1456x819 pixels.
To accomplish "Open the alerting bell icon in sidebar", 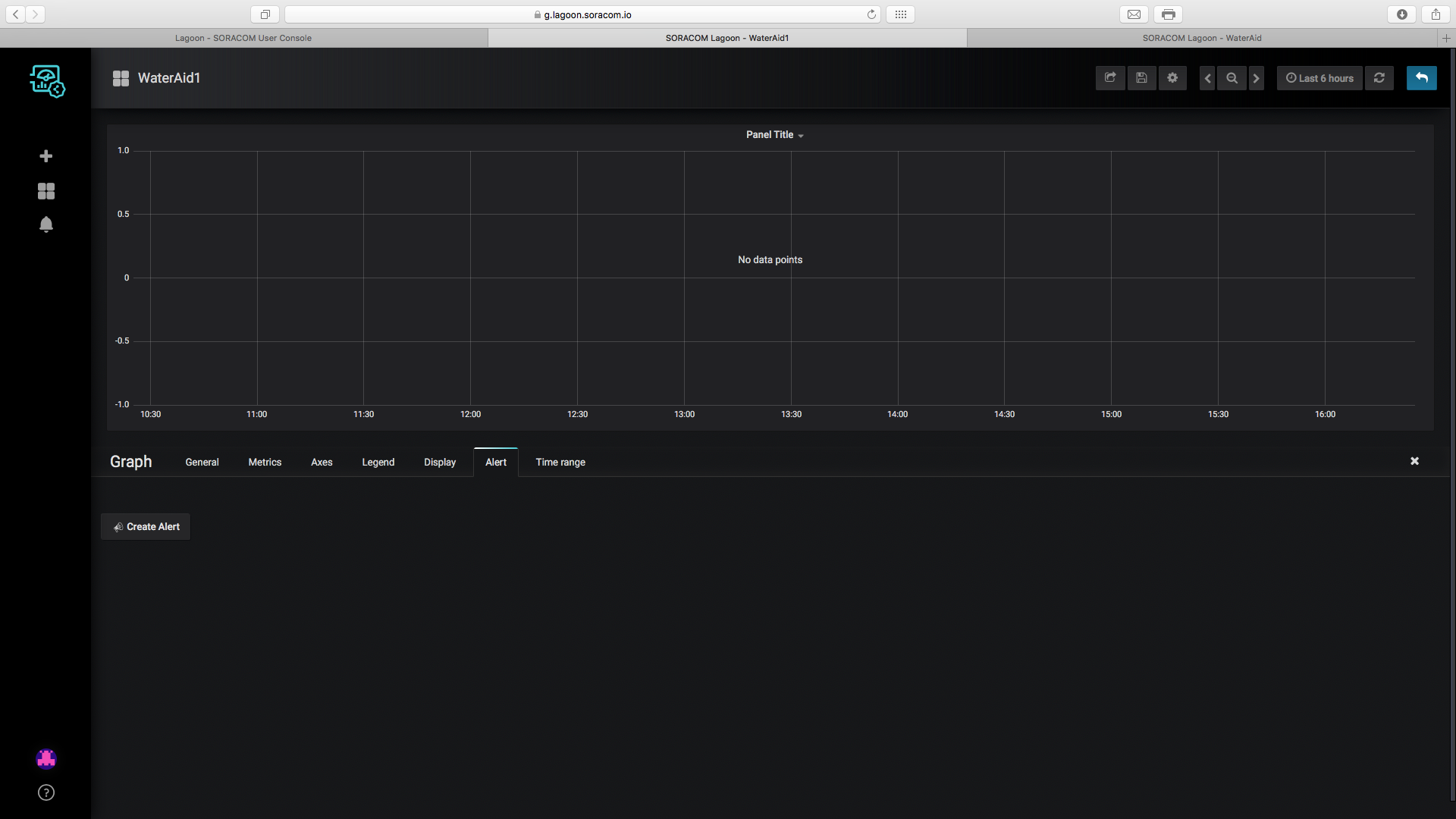I will point(46,224).
